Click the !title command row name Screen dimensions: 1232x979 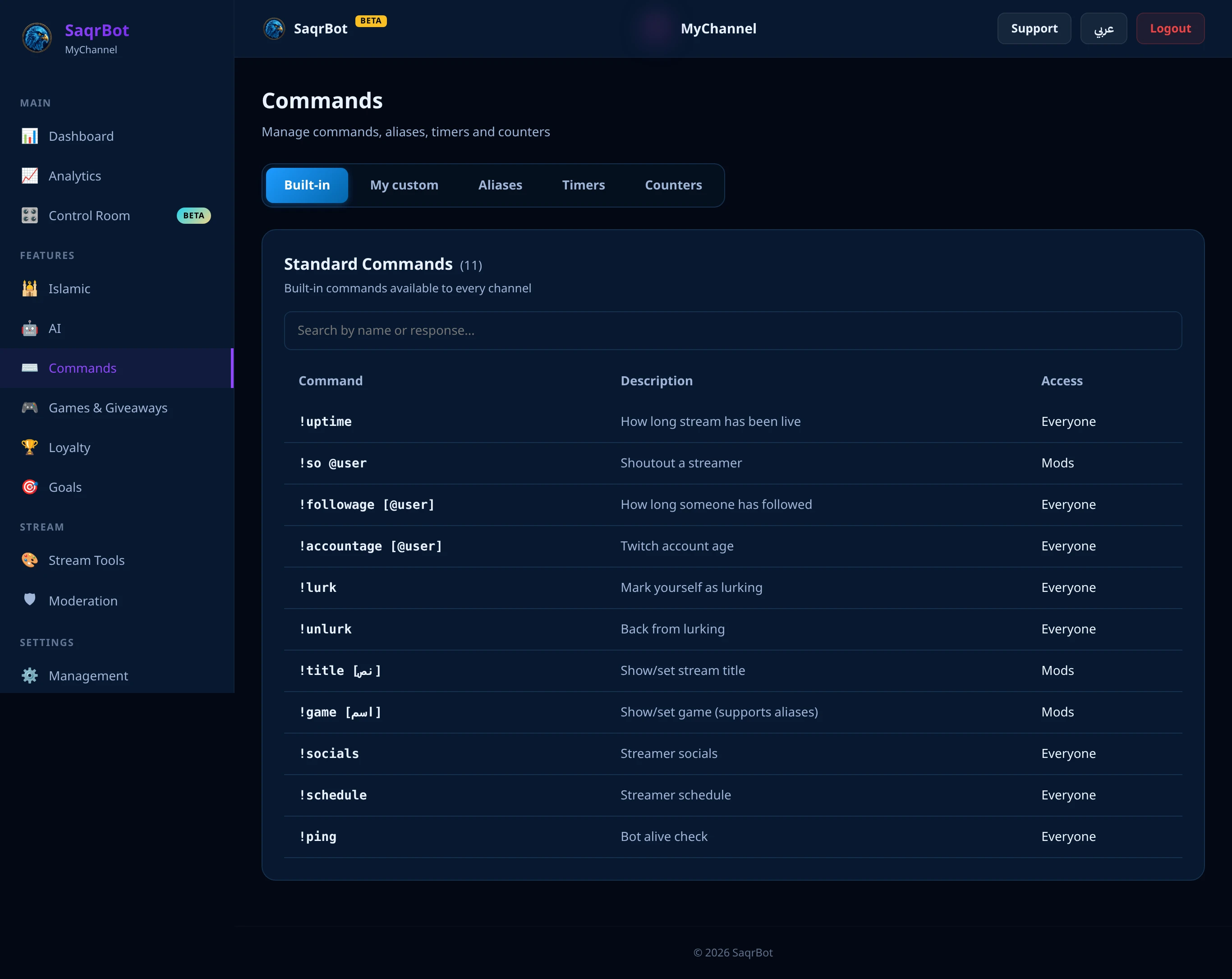pos(340,670)
